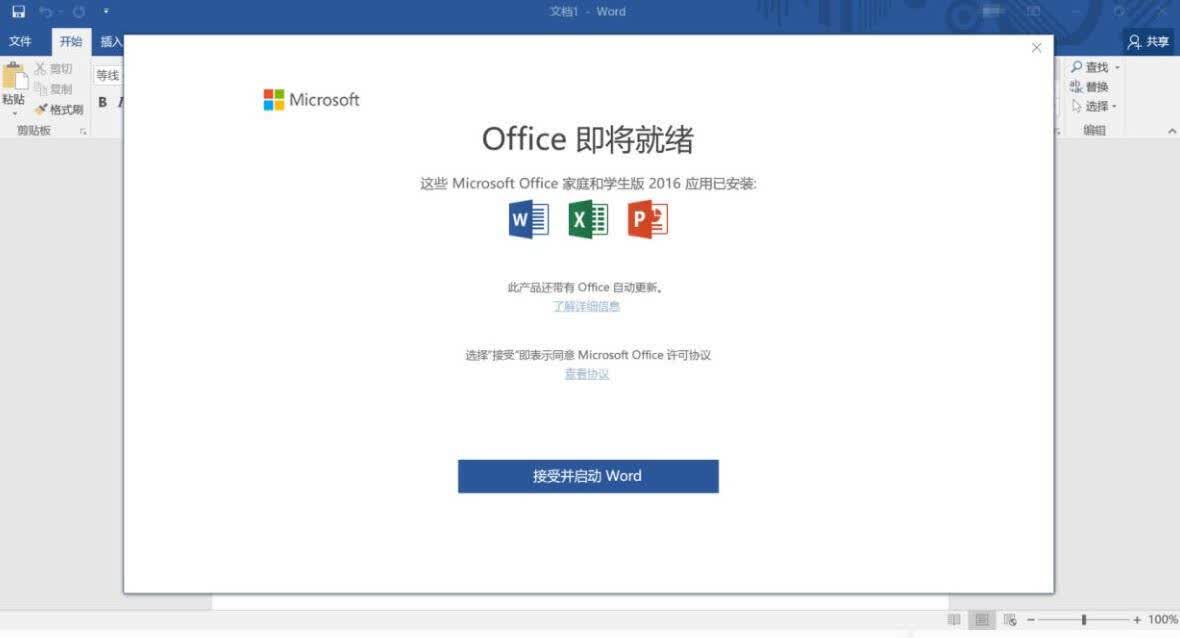Toggle bold formatting button
This screenshot has height=638, width=1180.
click(x=102, y=102)
